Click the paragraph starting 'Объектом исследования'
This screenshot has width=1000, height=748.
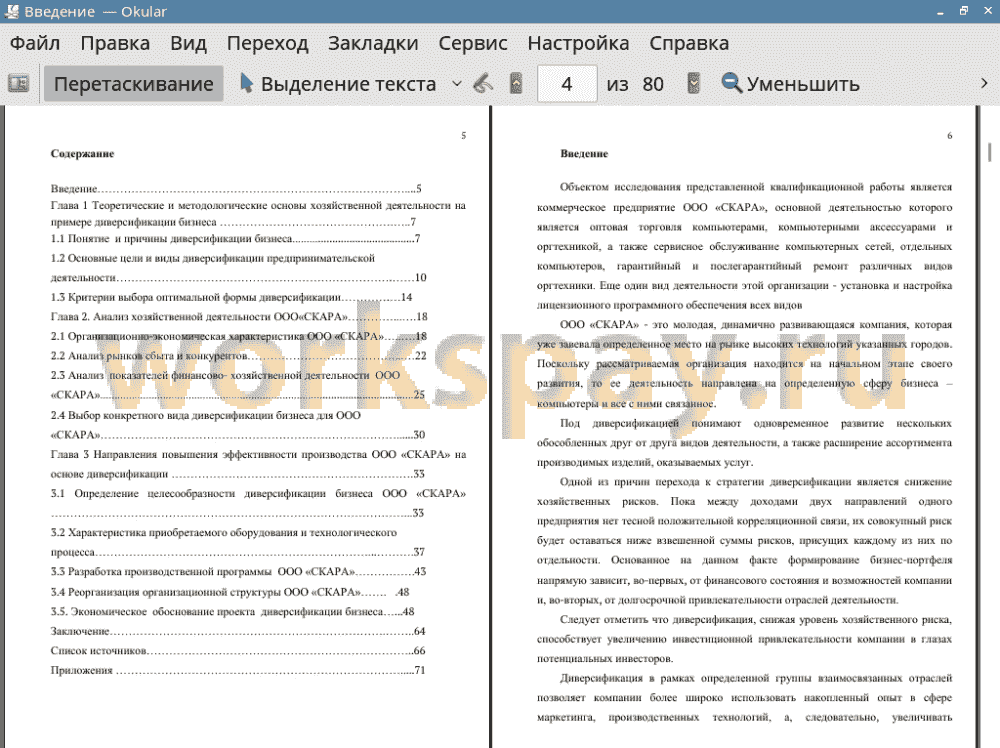pos(744,246)
